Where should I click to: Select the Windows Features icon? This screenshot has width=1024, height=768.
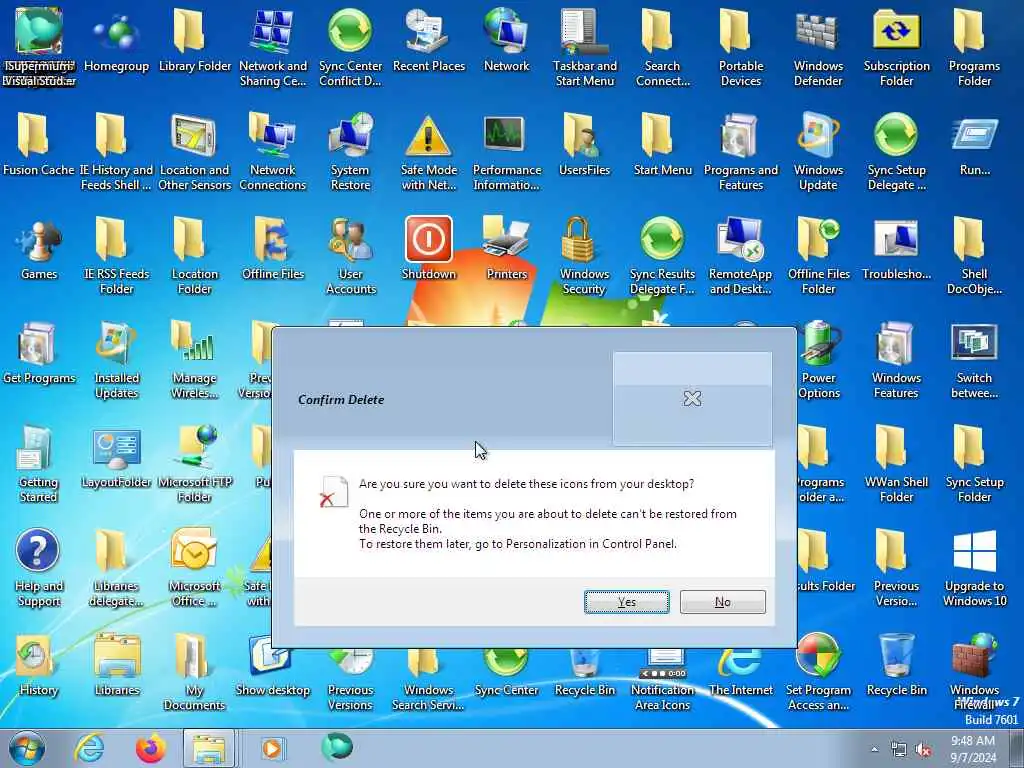pos(896,360)
